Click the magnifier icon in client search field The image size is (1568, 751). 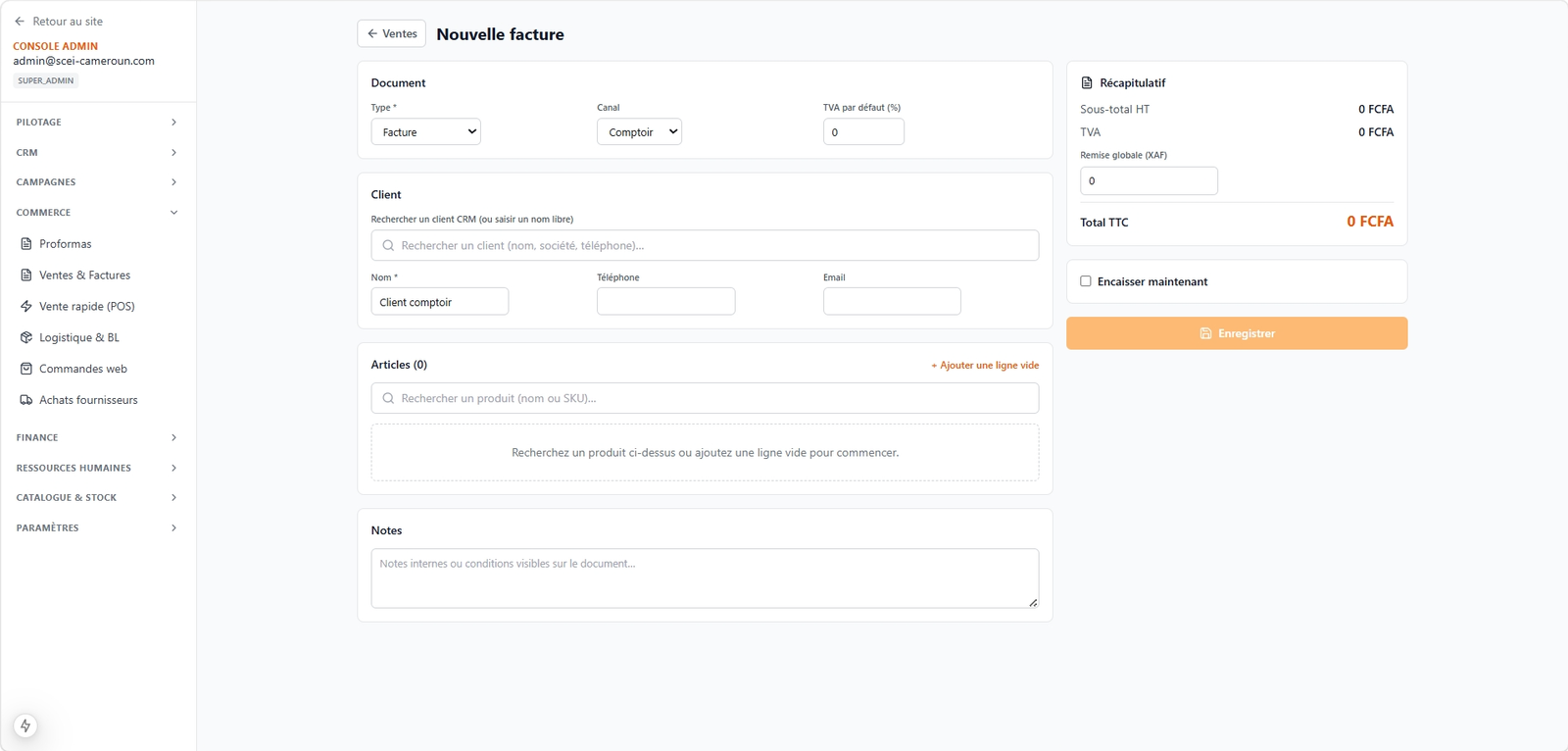388,245
